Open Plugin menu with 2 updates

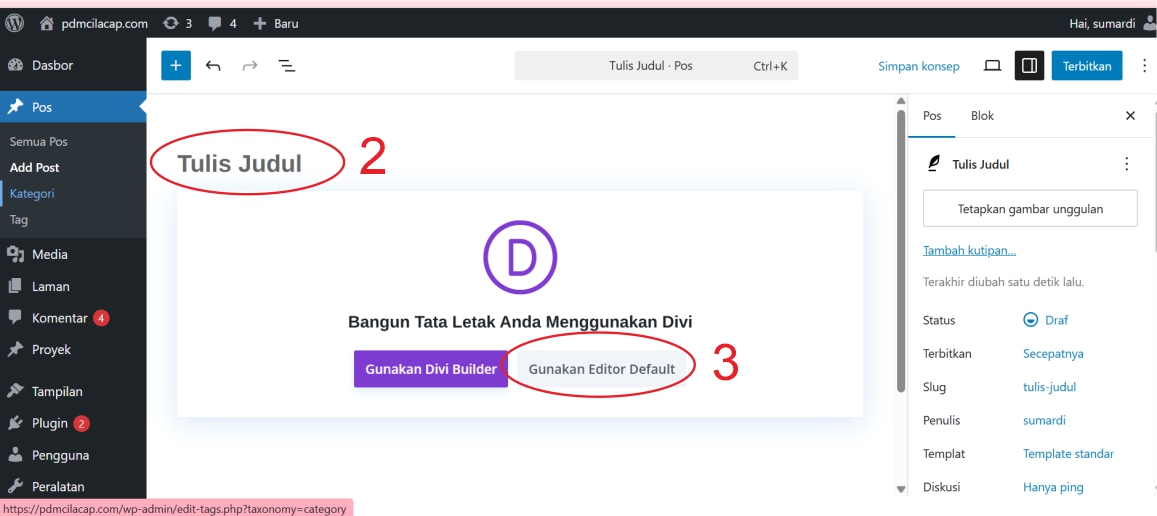click(73, 423)
